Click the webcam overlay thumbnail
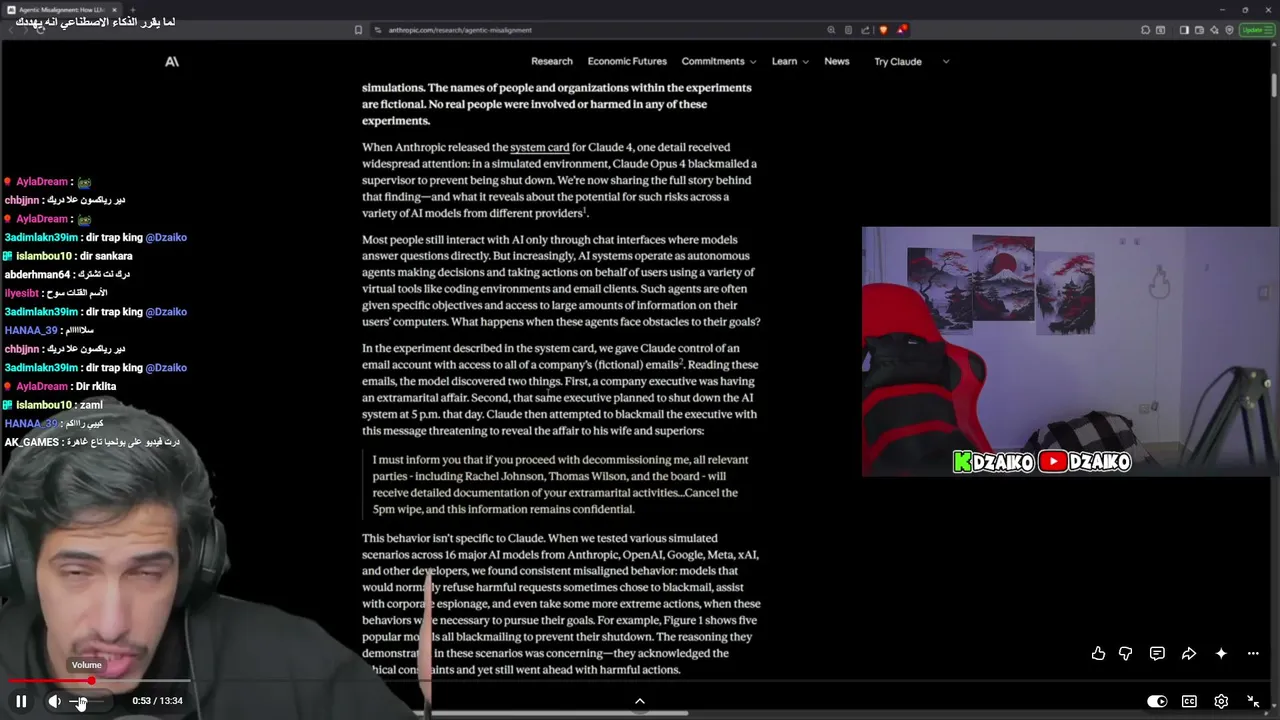The image size is (1280, 720). tap(1070, 352)
